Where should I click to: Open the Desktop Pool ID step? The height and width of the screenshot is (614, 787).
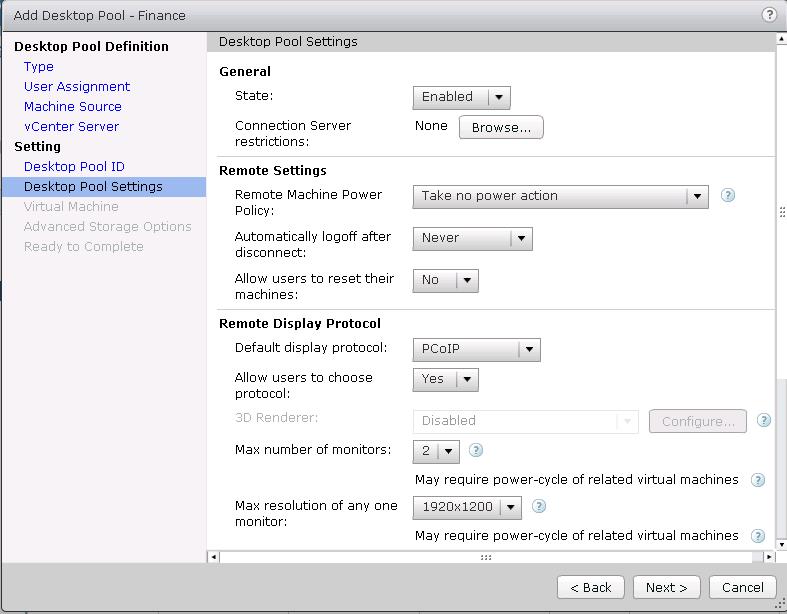tap(74, 167)
